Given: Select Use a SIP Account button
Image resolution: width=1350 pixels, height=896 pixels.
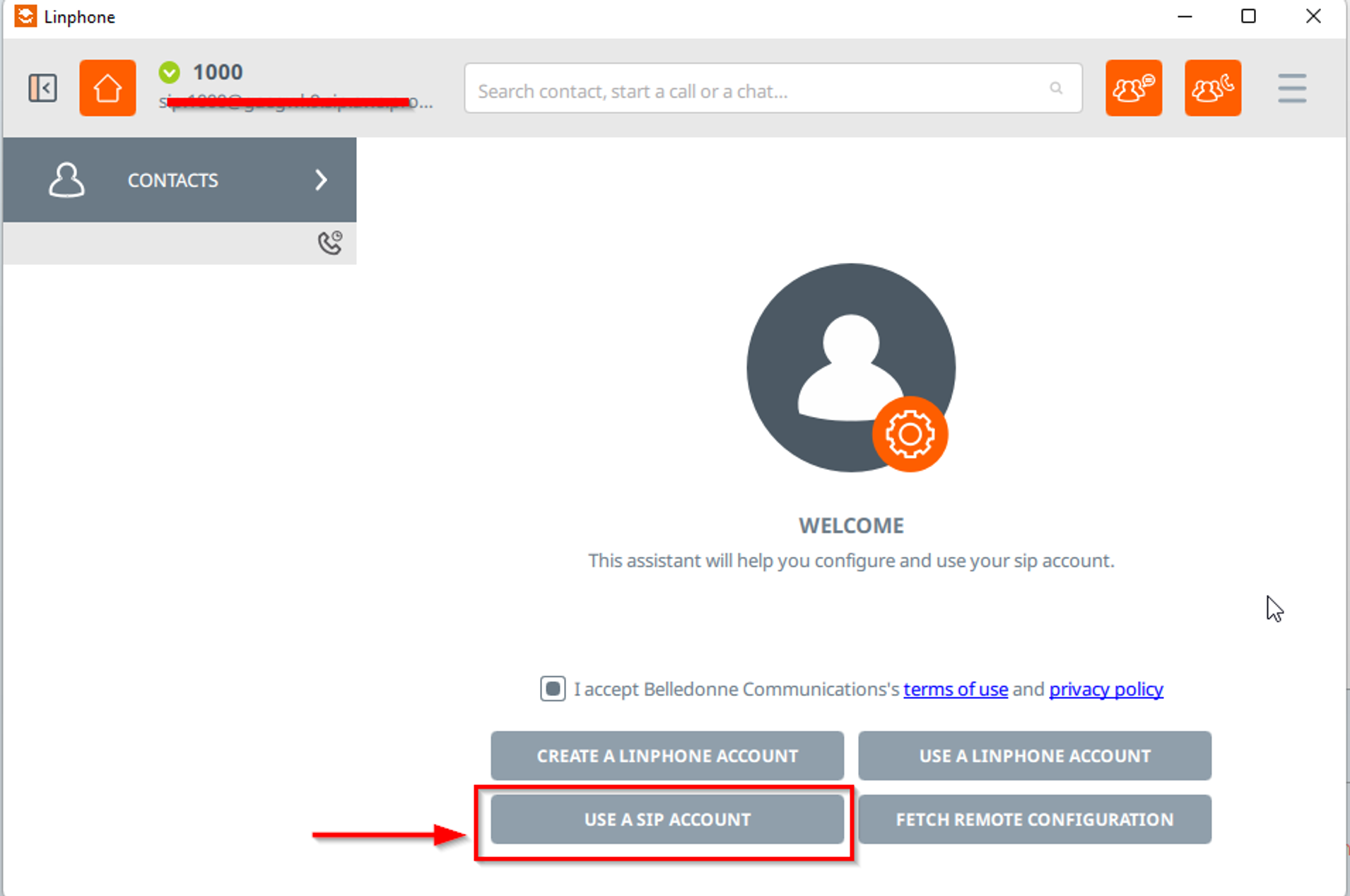Looking at the screenshot, I should [667, 820].
